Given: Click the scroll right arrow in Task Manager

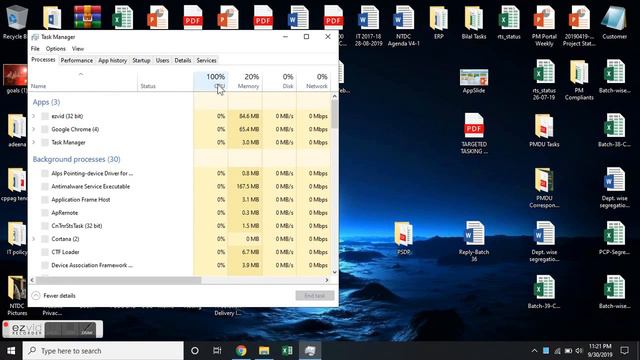Looking at the screenshot, I should pyautogui.click(x=327, y=280).
